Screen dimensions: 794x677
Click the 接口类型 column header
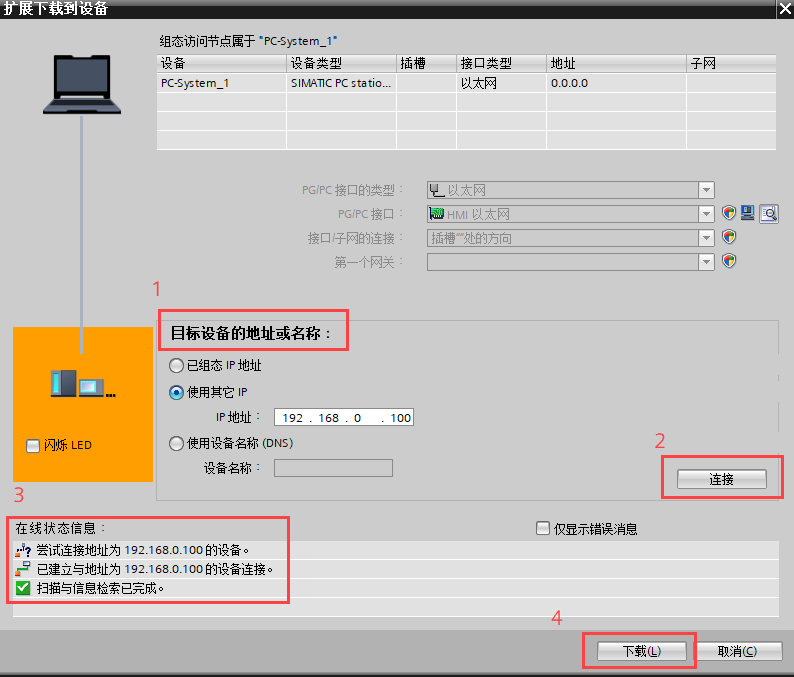(501, 64)
